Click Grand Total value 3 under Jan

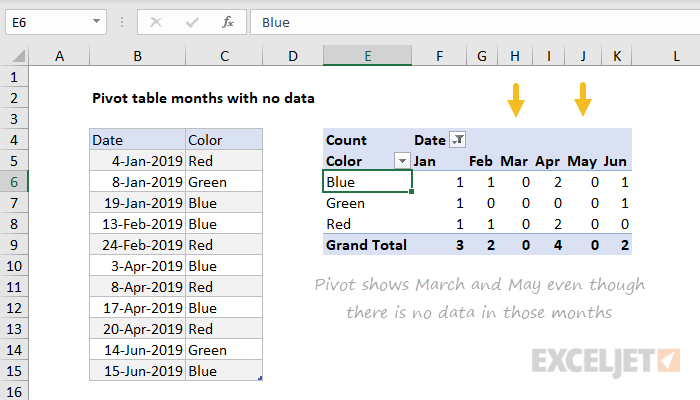coord(439,245)
